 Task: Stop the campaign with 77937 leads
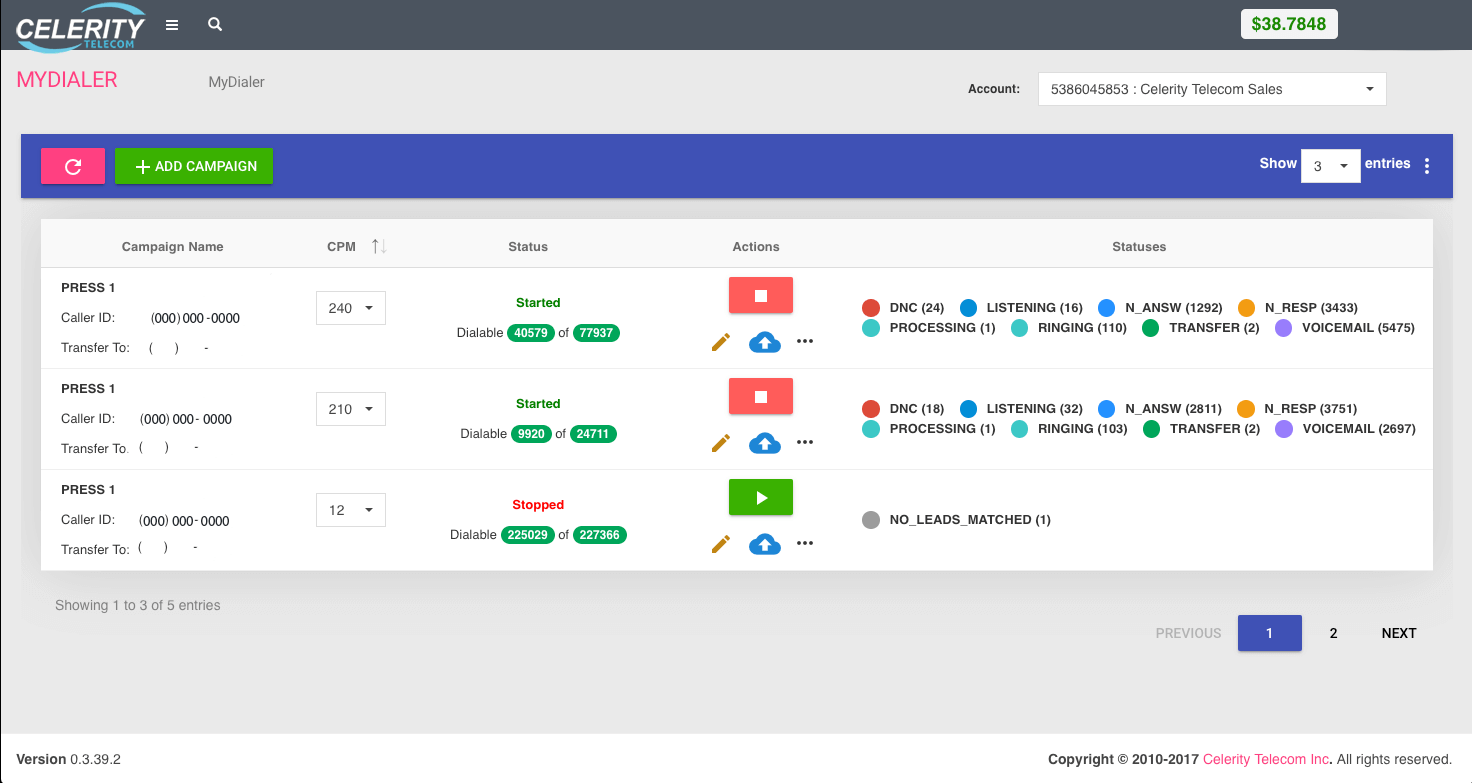point(761,296)
